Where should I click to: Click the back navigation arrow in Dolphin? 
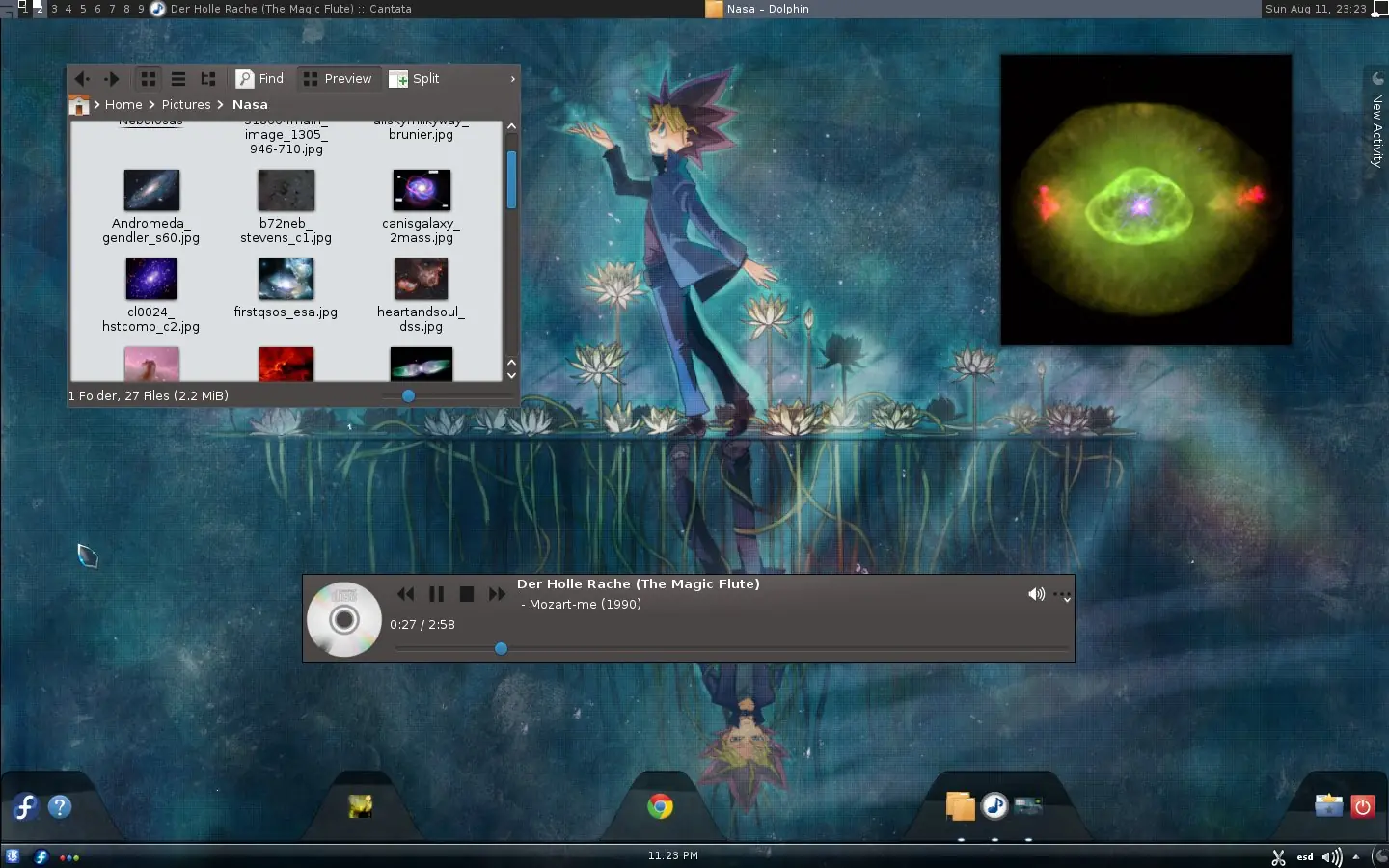81,78
